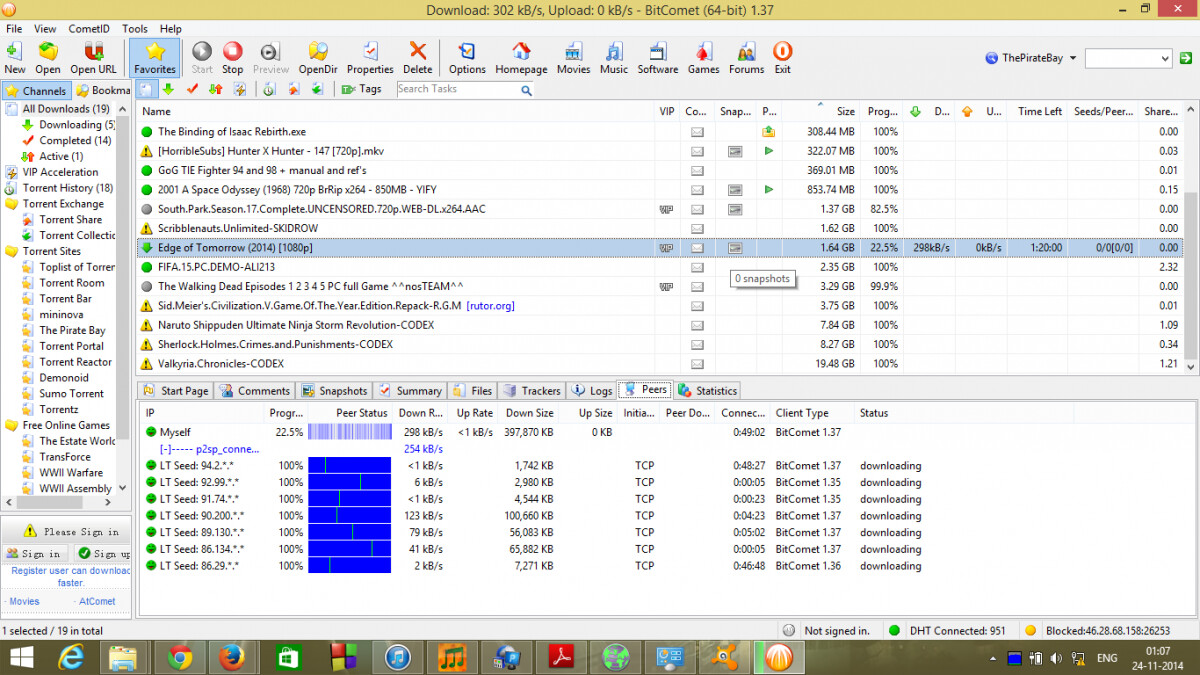Viewport: 1200px width, 675px height.
Task: Toggle the Tags filter button
Action: point(361,89)
